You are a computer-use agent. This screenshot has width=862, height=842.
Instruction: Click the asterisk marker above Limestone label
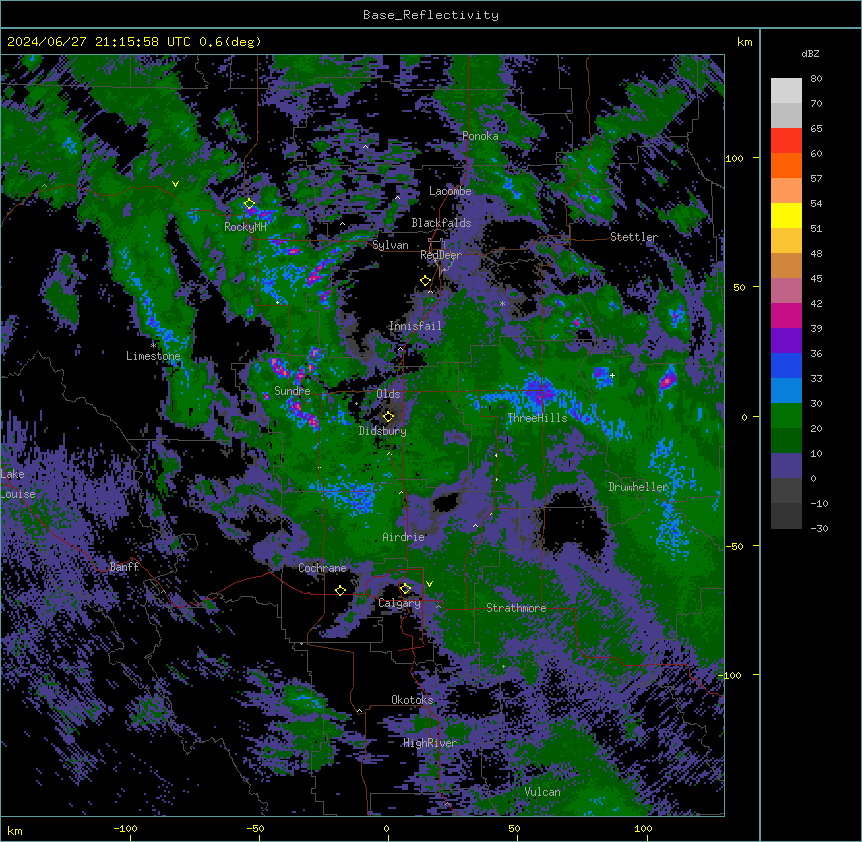point(153,346)
